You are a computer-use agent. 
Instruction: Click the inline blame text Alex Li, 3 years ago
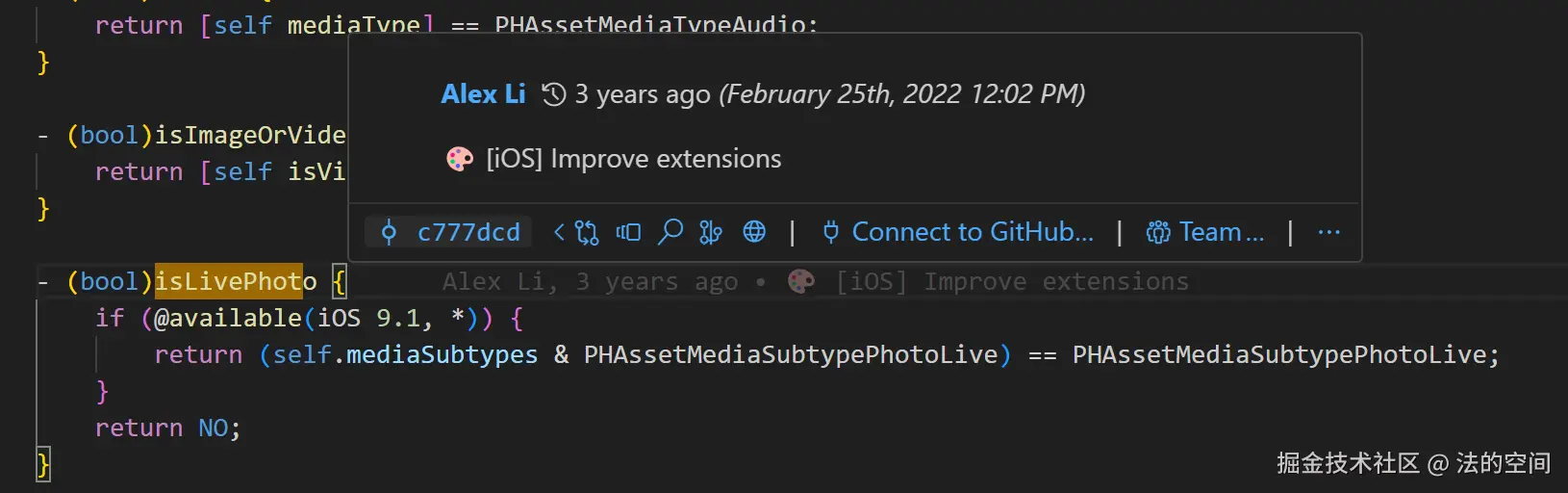[591, 281]
